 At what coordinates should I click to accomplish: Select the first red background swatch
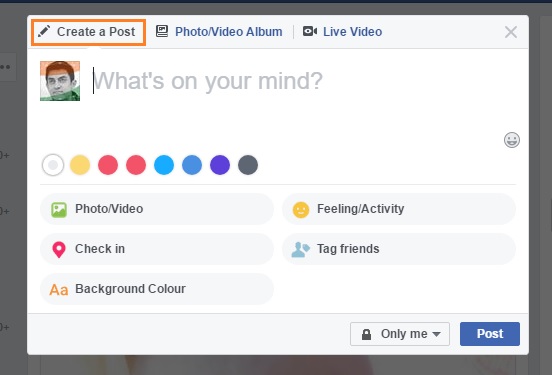click(108, 165)
